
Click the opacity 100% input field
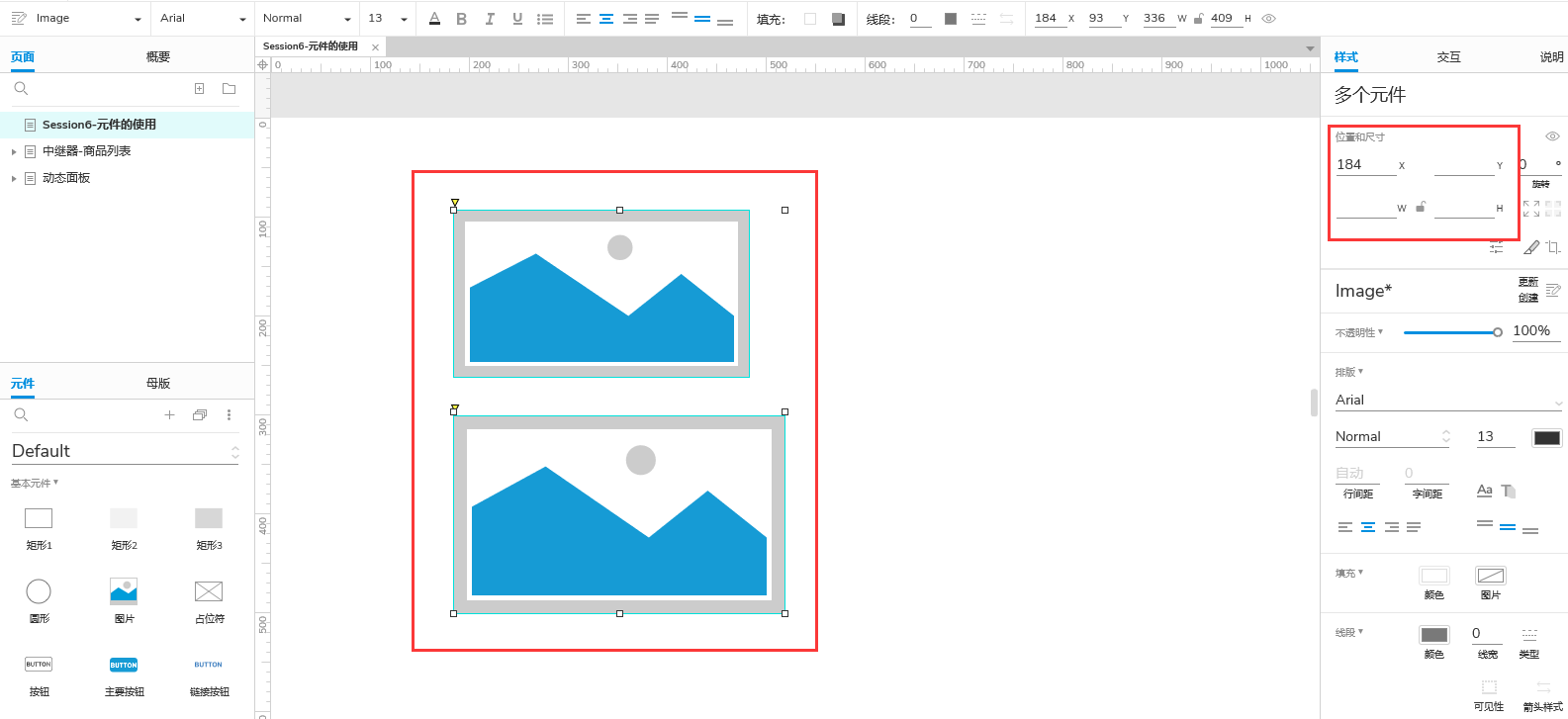click(1535, 331)
